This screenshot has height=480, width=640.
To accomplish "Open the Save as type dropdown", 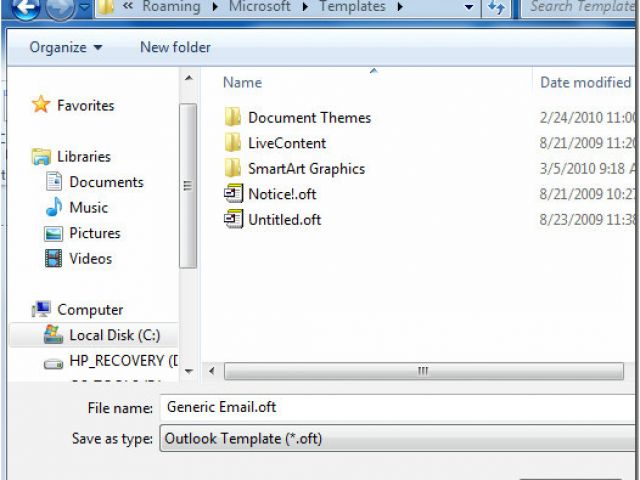I will [398, 438].
